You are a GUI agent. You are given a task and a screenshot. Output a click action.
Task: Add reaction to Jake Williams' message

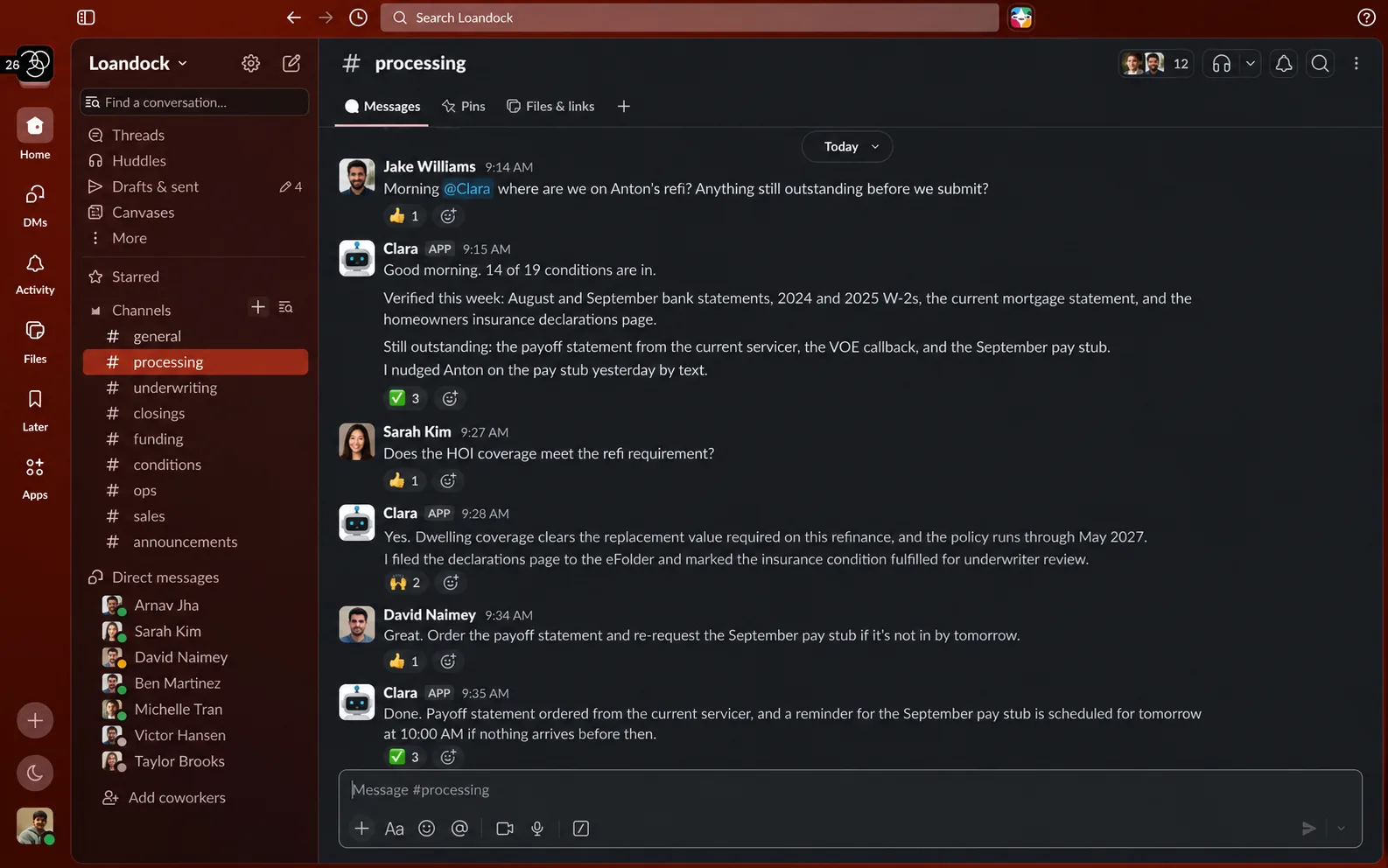click(448, 216)
